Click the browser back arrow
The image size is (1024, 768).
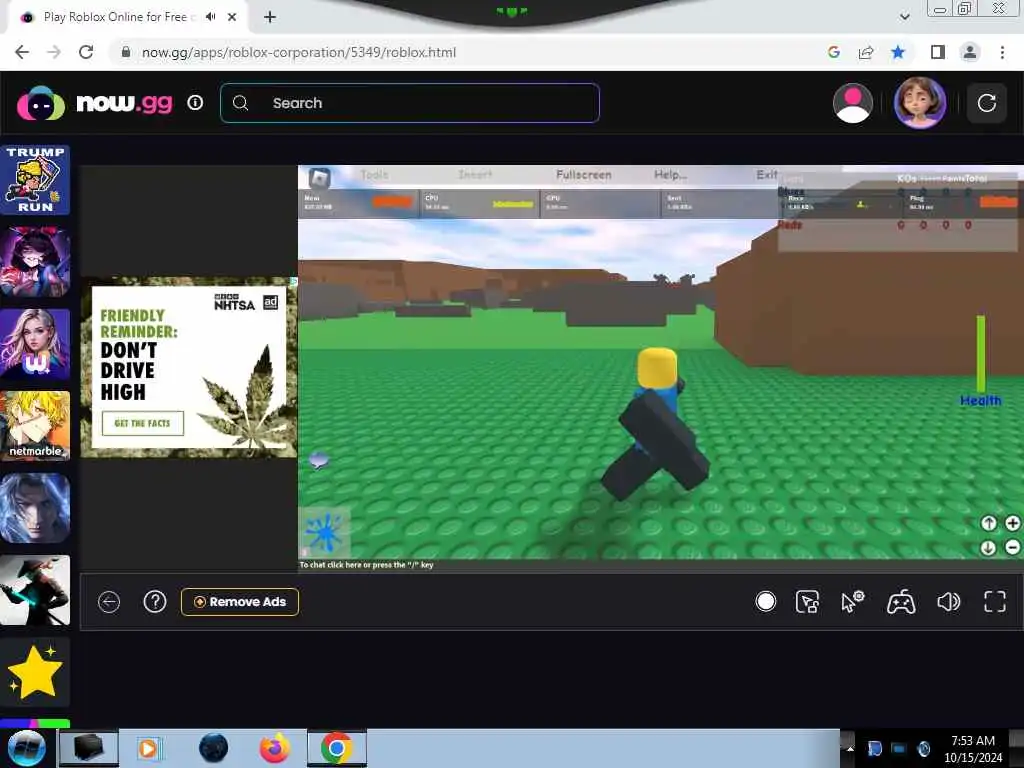click(x=22, y=52)
